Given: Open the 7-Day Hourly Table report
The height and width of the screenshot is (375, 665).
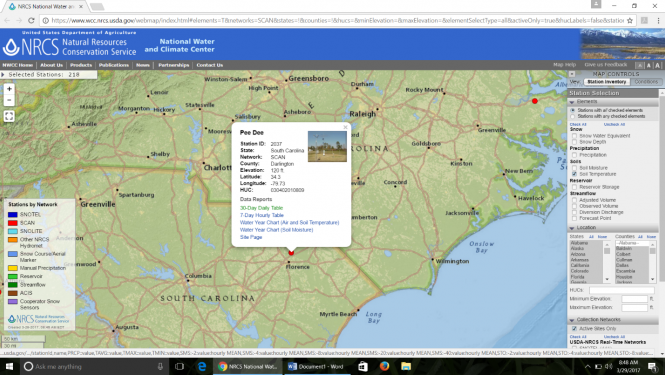Looking at the screenshot, I should click(262, 215).
